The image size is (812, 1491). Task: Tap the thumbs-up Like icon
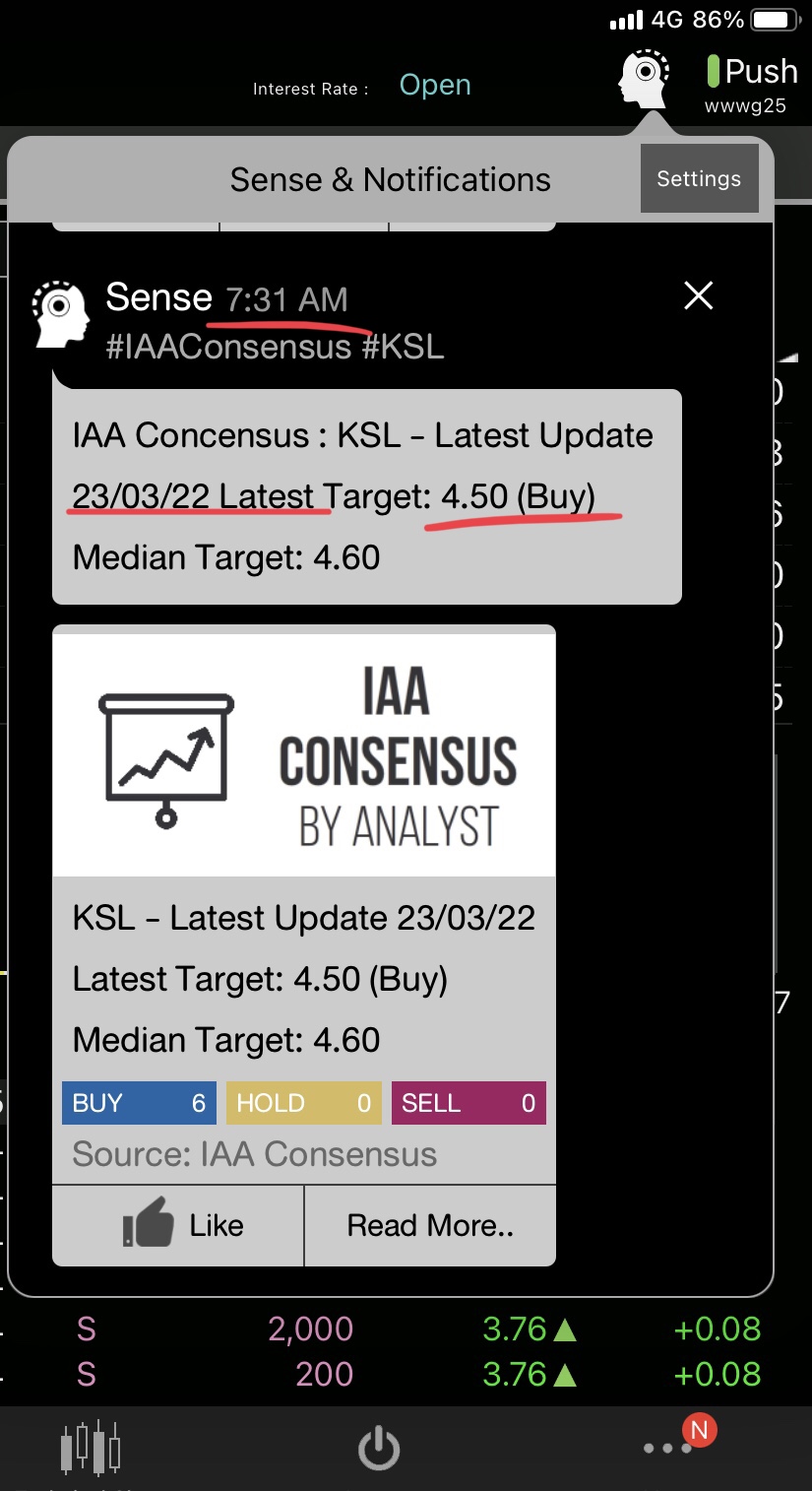point(148,1224)
